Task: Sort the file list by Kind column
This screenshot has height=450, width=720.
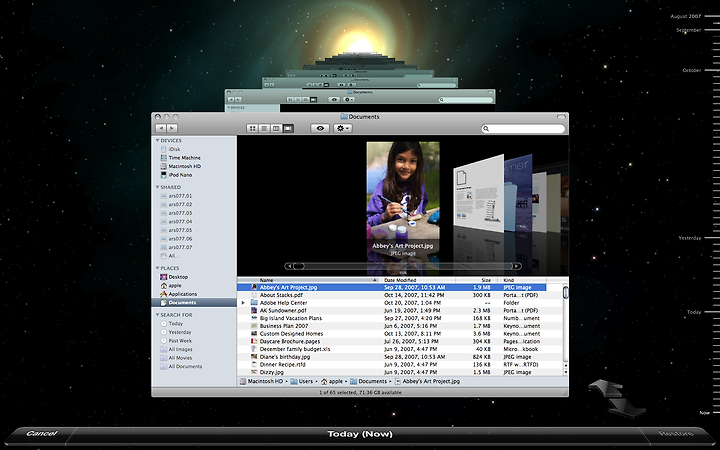Action: pos(521,280)
